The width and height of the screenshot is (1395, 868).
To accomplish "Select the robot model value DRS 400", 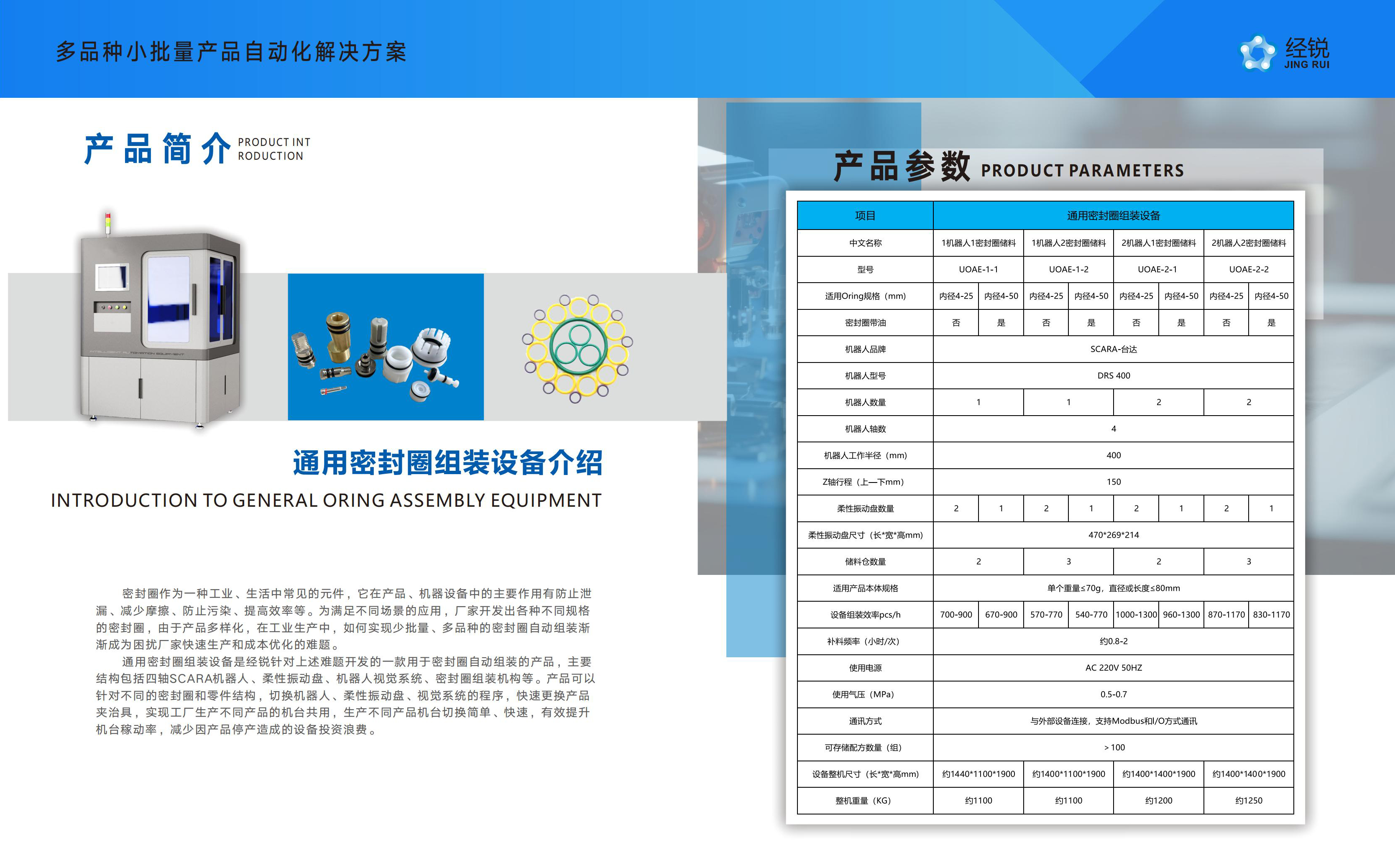I will click(x=1113, y=375).
